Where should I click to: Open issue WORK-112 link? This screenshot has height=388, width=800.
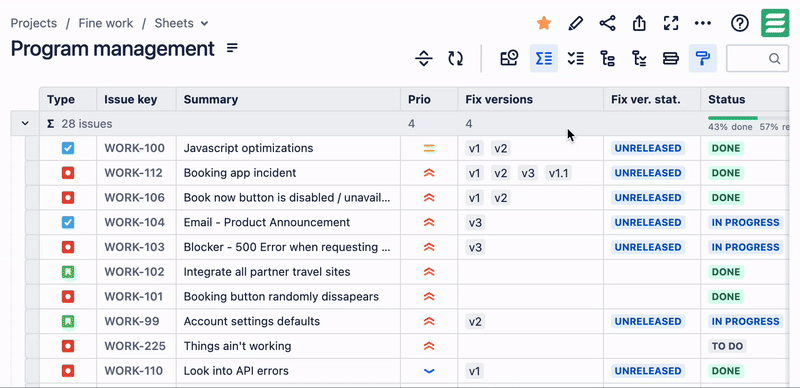point(135,173)
